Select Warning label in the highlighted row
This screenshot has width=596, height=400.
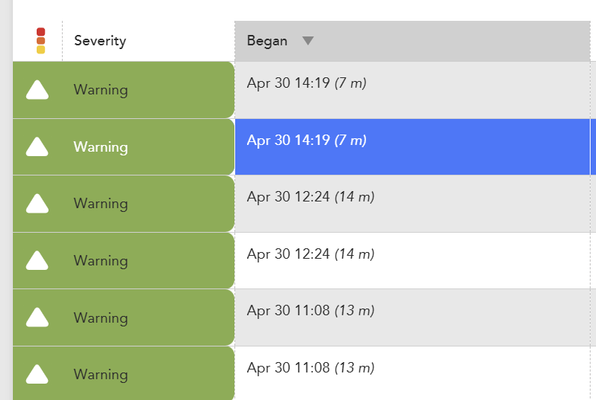(101, 147)
